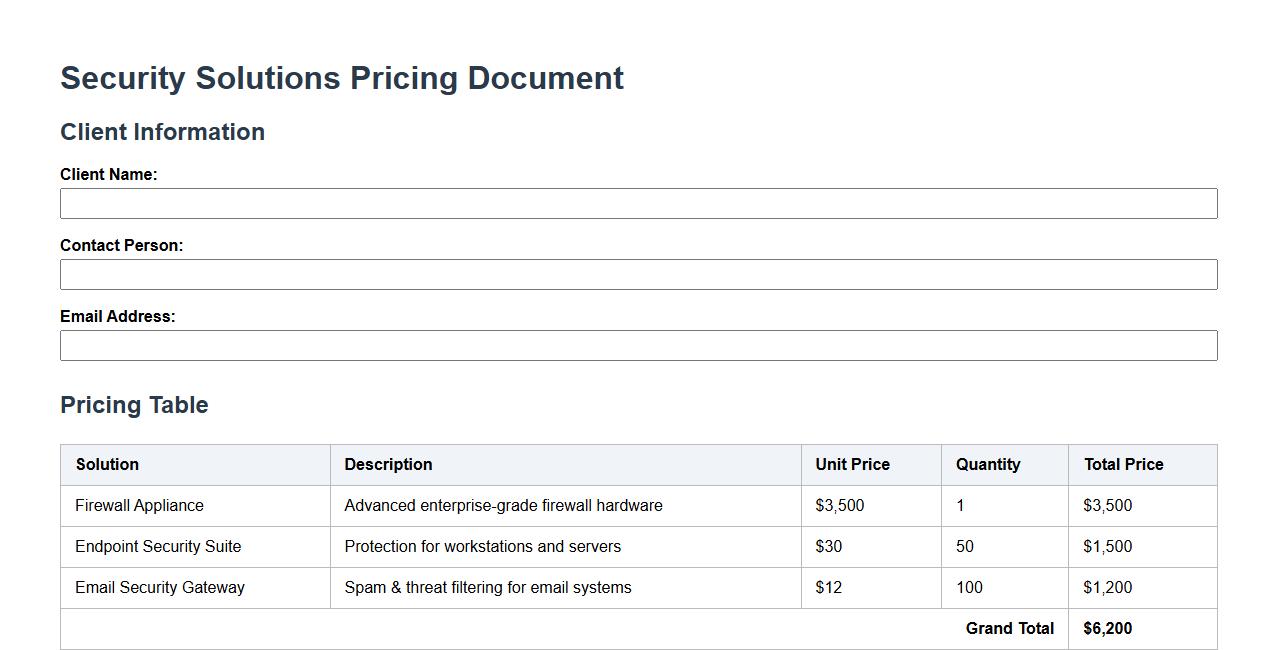
Task: Focus the Contact Person text box
Action: tap(638, 274)
